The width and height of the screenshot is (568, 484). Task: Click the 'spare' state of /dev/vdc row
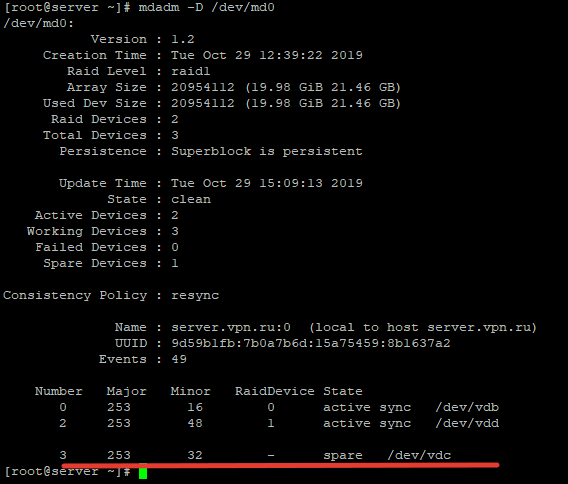click(x=343, y=456)
